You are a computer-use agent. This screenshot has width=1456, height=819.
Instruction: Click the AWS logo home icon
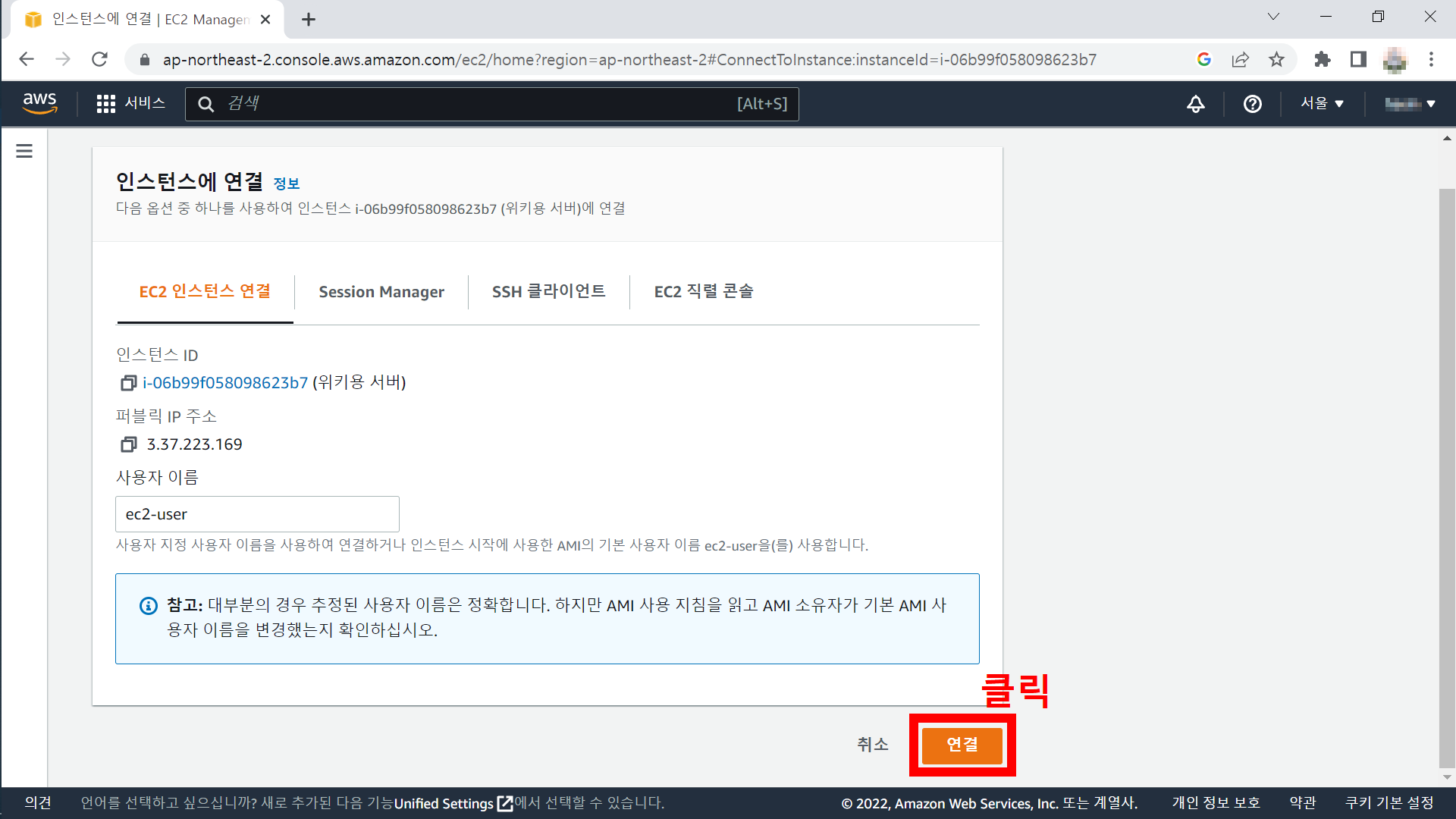click(x=39, y=103)
